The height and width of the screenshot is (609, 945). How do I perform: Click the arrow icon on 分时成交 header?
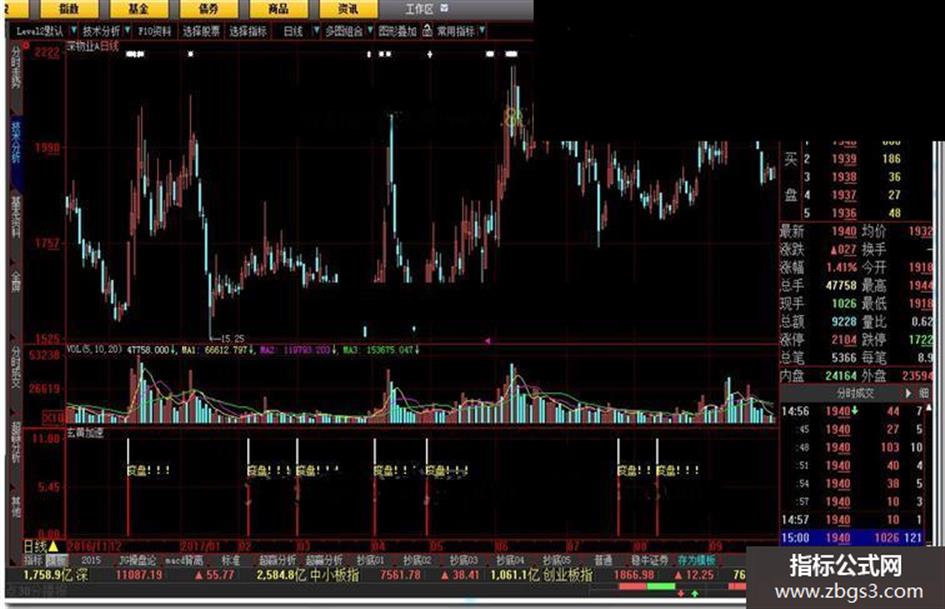click(x=908, y=393)
